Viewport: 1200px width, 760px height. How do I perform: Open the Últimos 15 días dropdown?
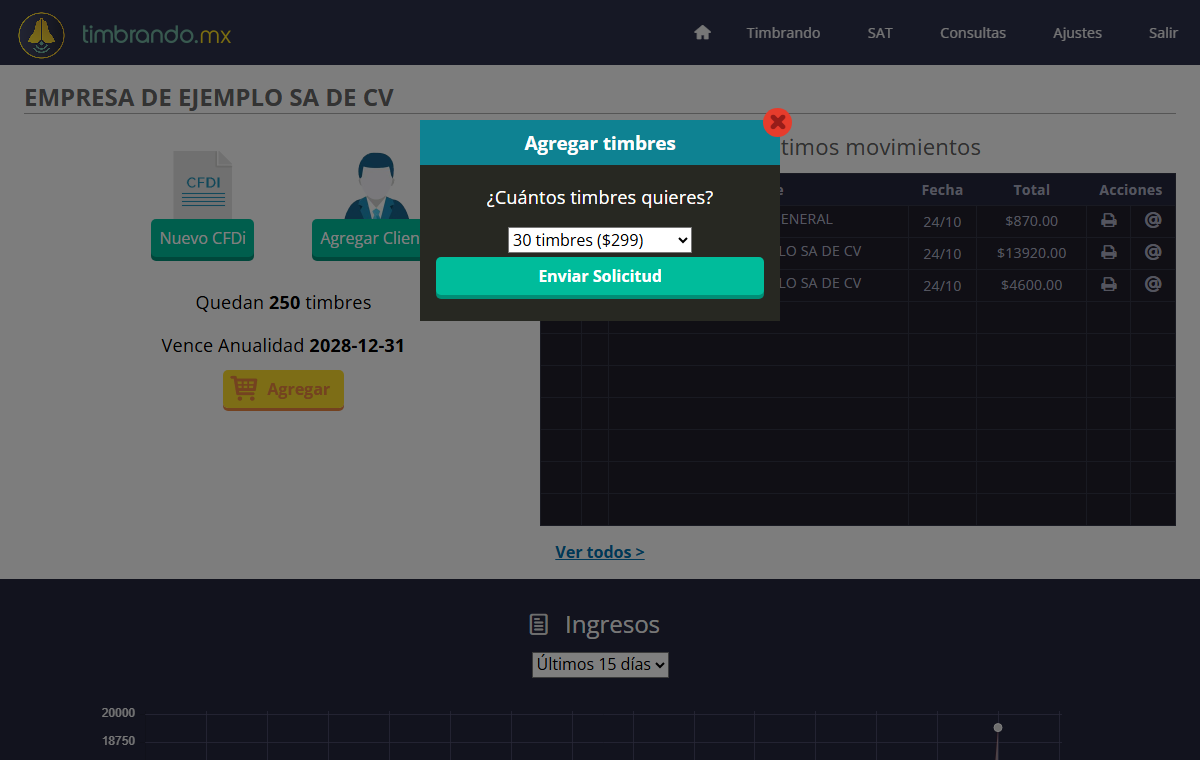pyautogui.click(x=600, y=664)
